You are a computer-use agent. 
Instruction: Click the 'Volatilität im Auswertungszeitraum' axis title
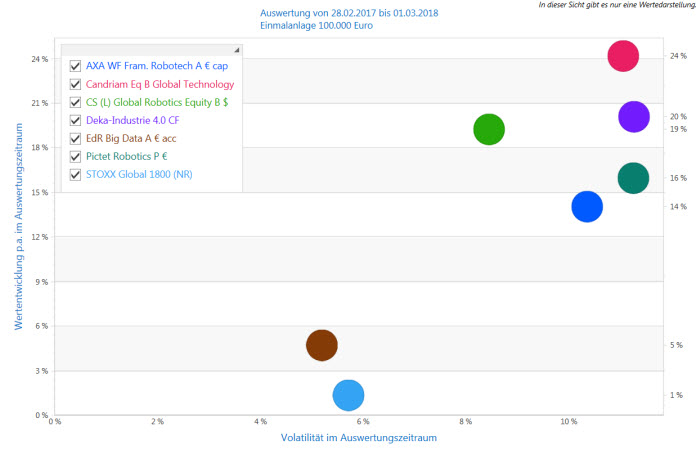pos(360,437)
